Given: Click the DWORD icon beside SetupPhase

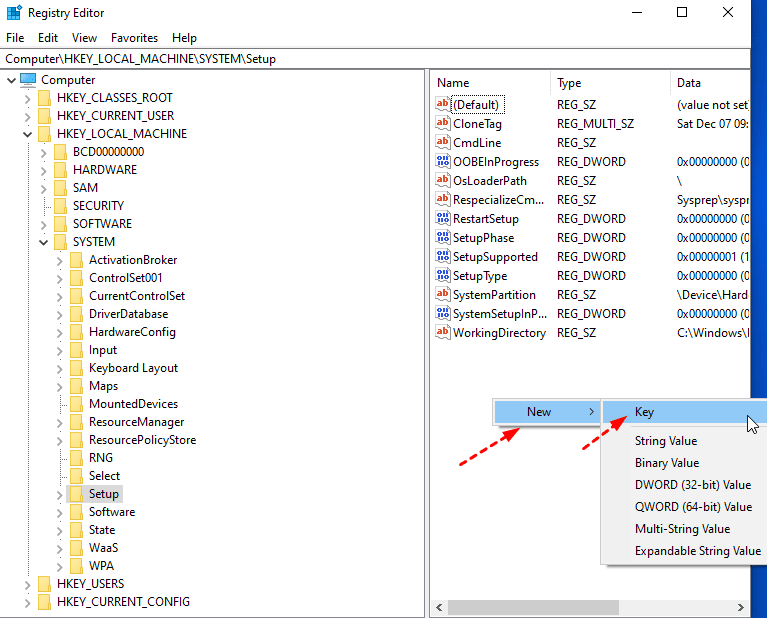Looking at the screenshot, I should (443, 238).
